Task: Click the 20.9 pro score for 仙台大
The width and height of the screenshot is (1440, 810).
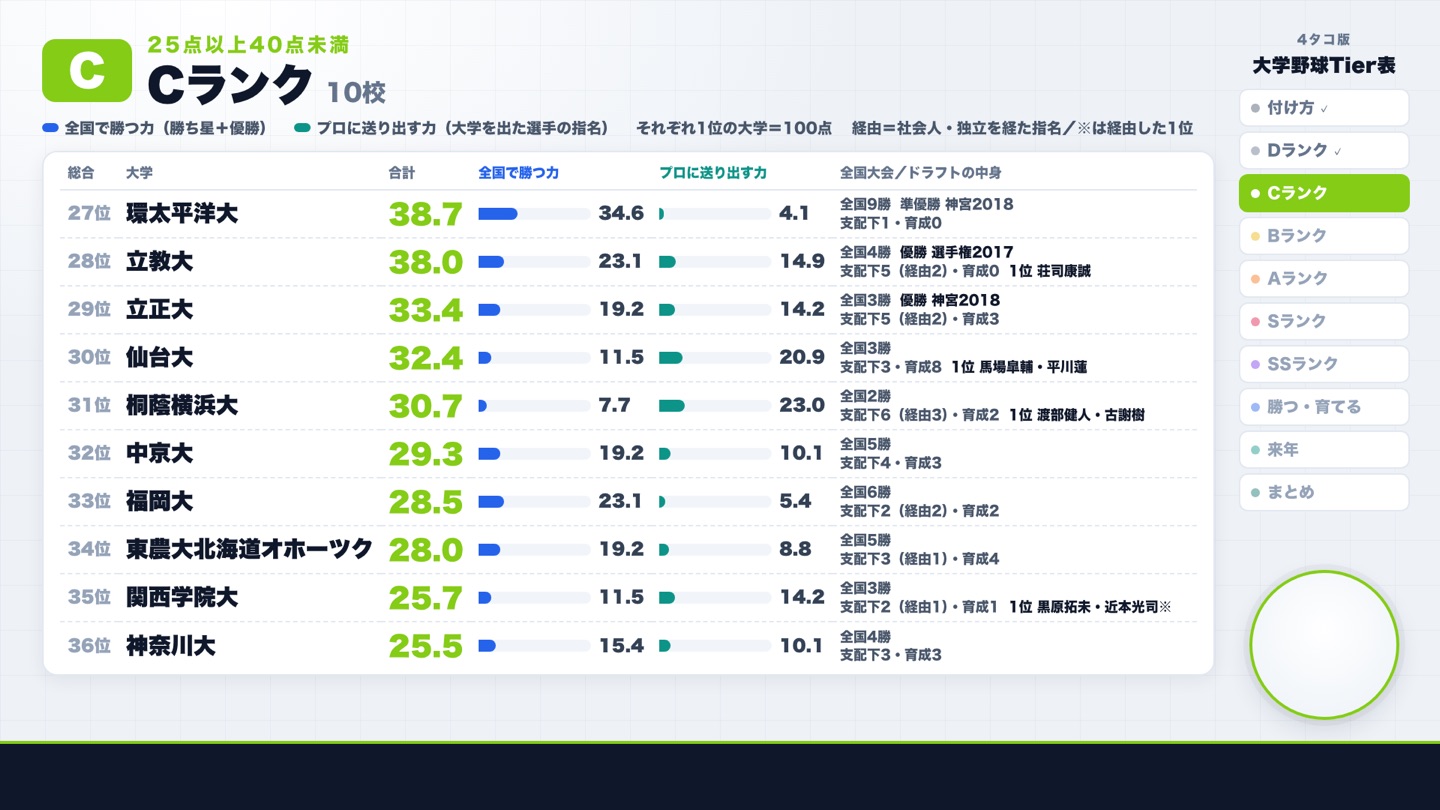Action: [802, 358]
